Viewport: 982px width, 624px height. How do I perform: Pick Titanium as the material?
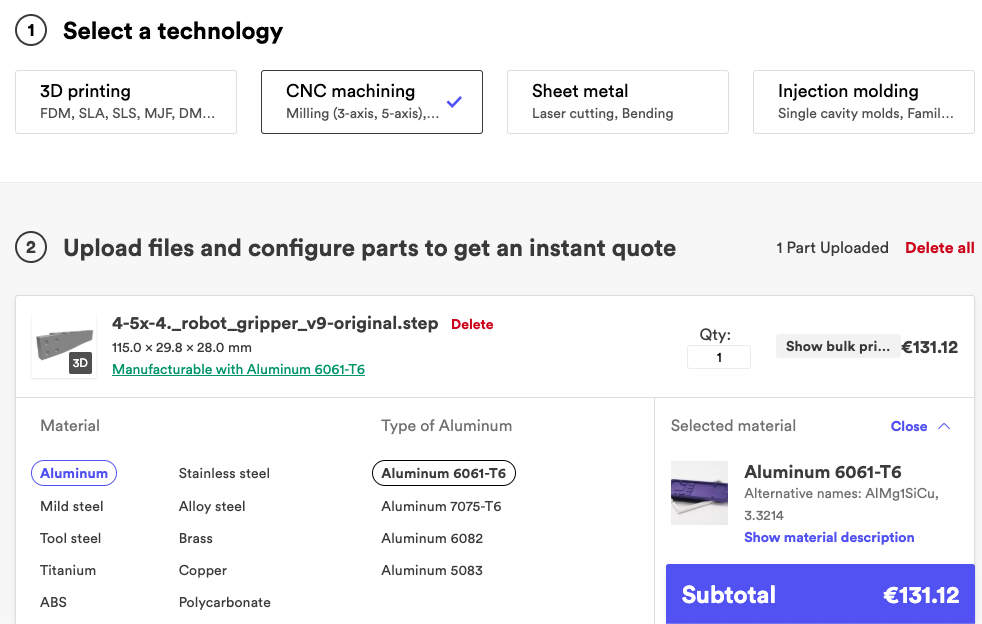click(68, 570)
